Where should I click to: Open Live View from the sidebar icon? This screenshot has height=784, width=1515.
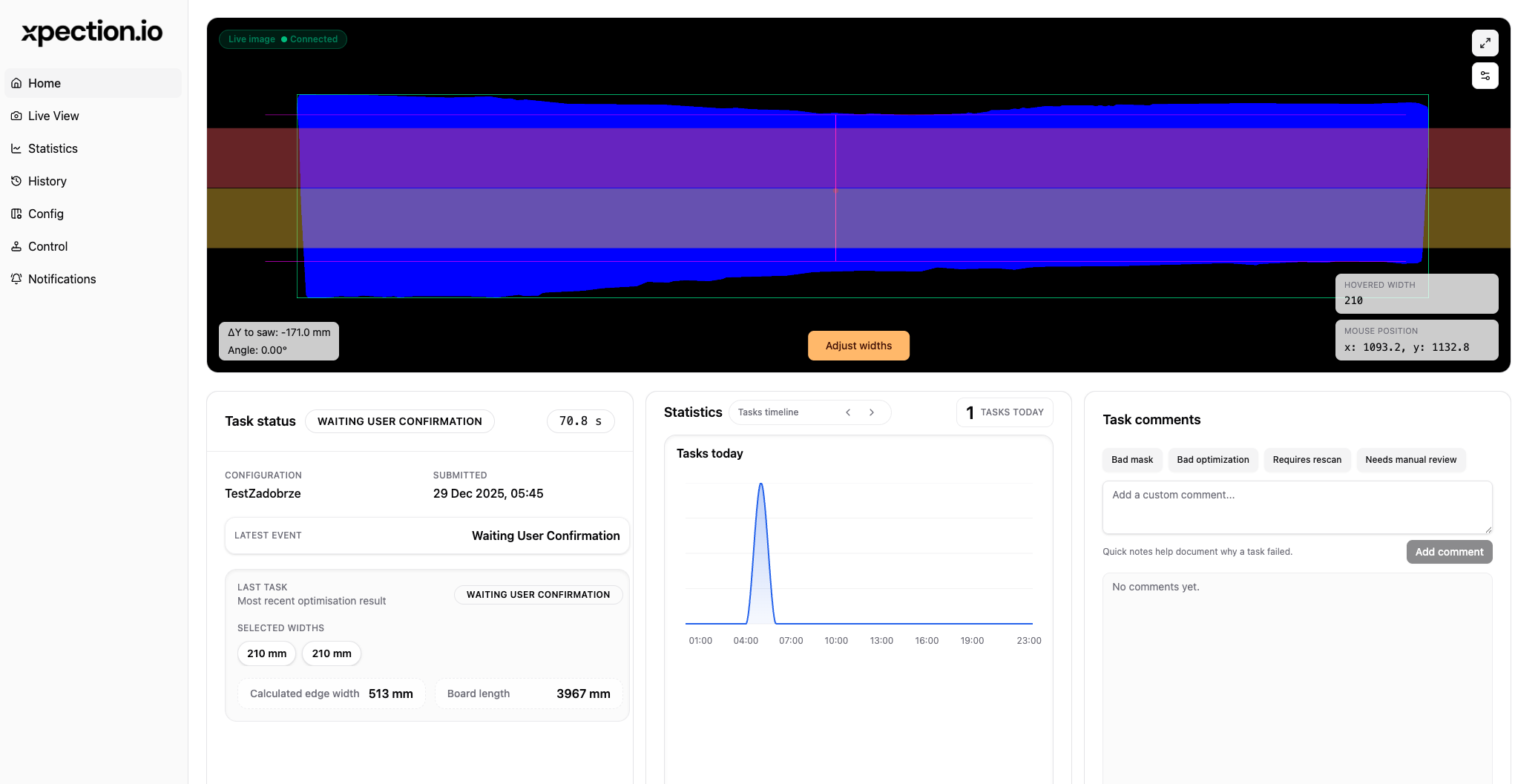tap(16, 116)
